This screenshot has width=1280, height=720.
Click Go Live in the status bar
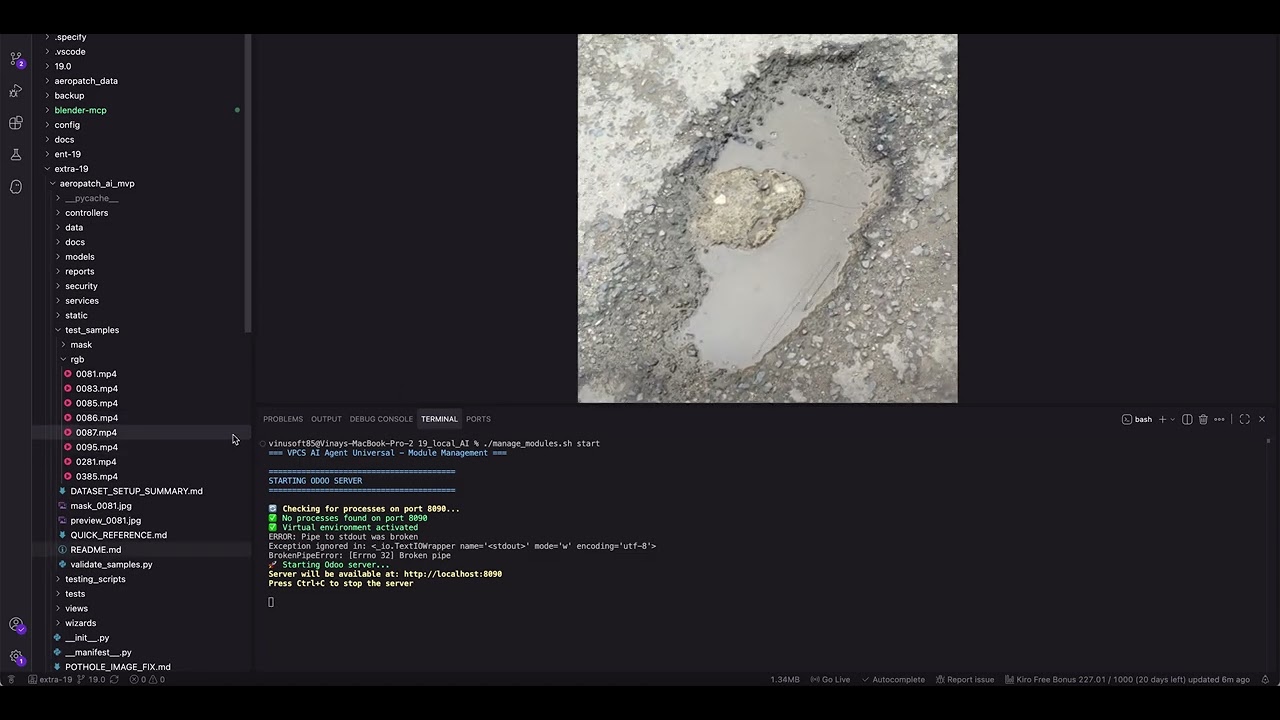pos(829,679)
